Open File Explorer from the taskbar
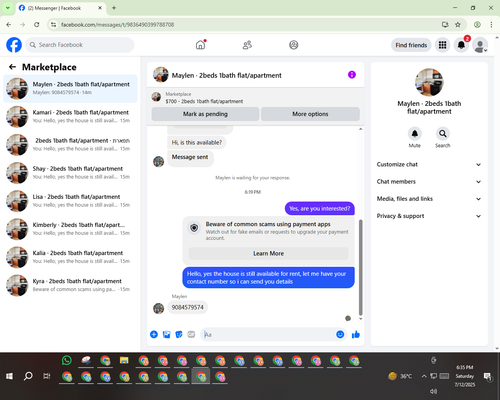This screenshot has height=400, width=500. coord(124,360)
